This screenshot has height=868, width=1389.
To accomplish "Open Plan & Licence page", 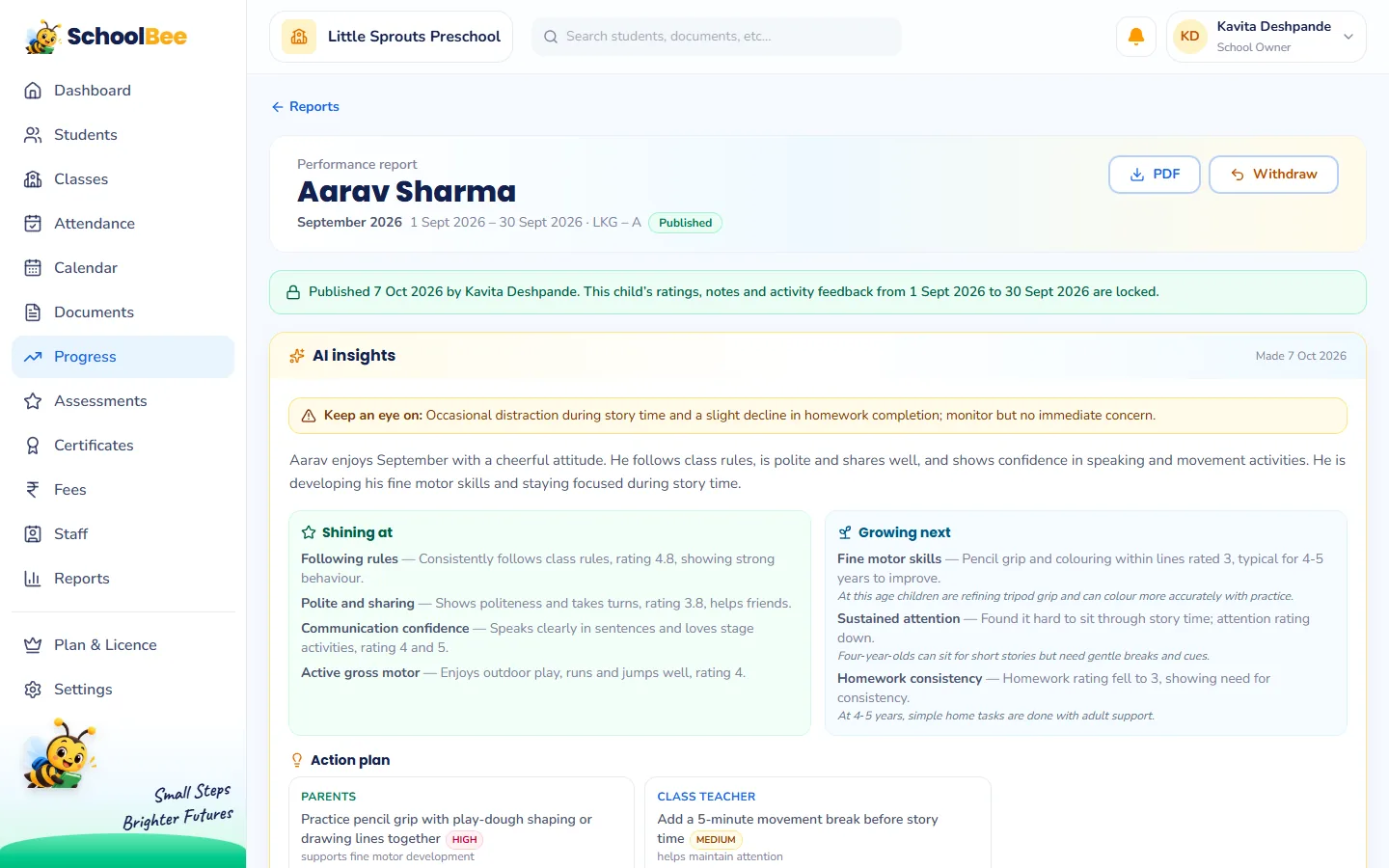I will 123,645.
